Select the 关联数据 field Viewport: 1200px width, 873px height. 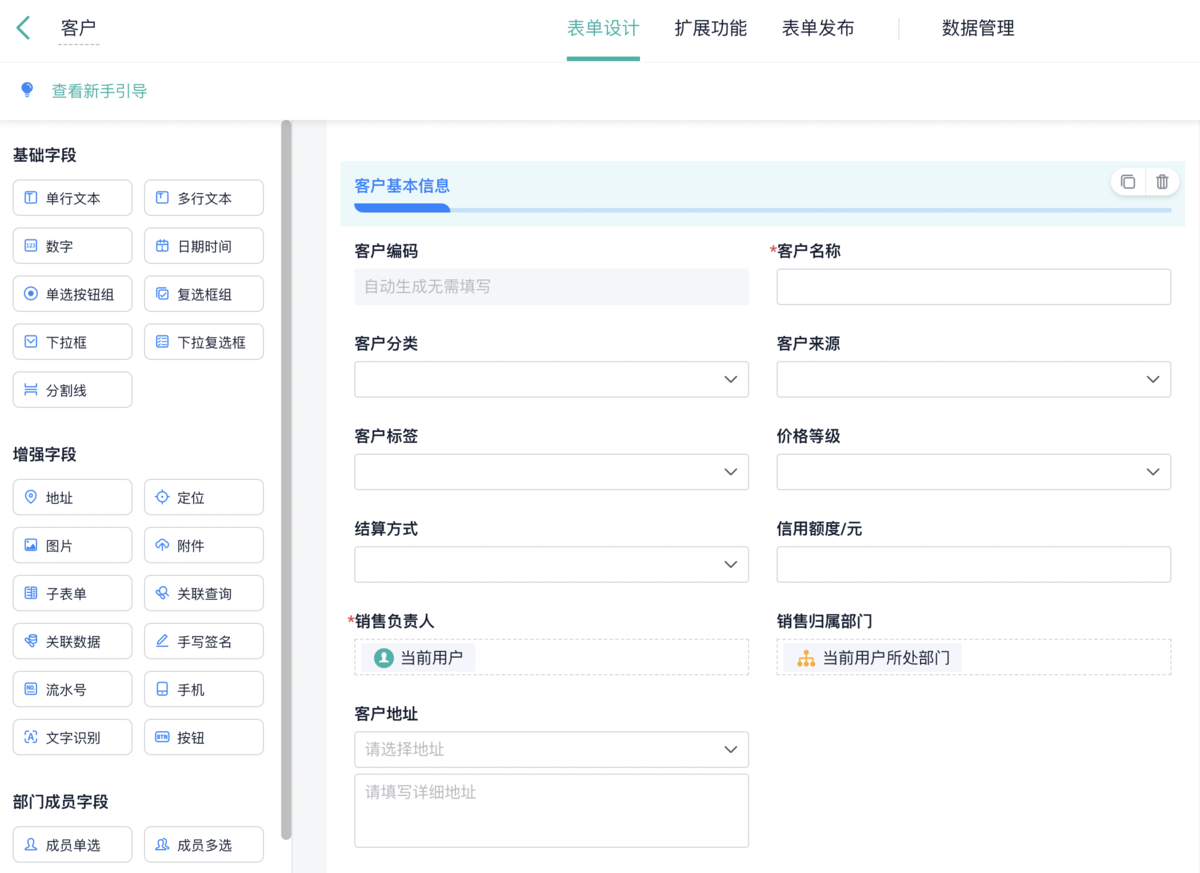pyautogui.click(x=72, y=641)
